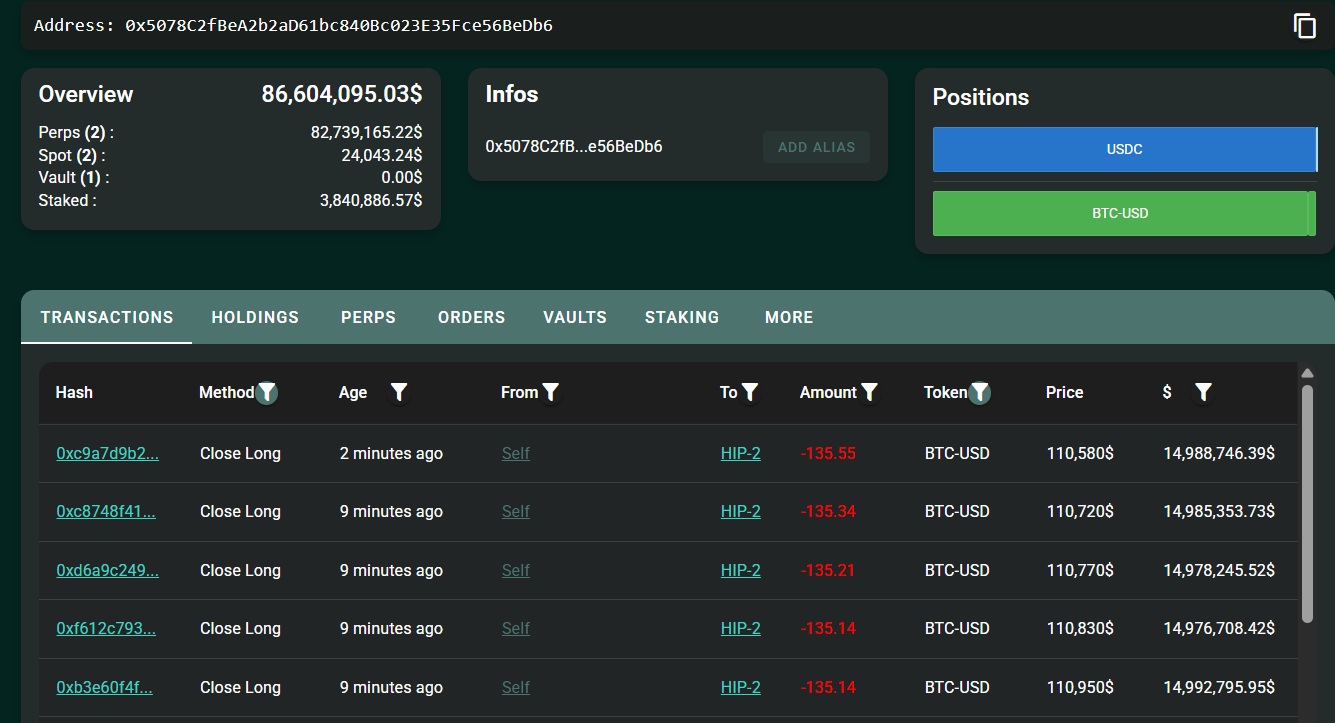Click the From column filter icon

(x=550, y=393)
